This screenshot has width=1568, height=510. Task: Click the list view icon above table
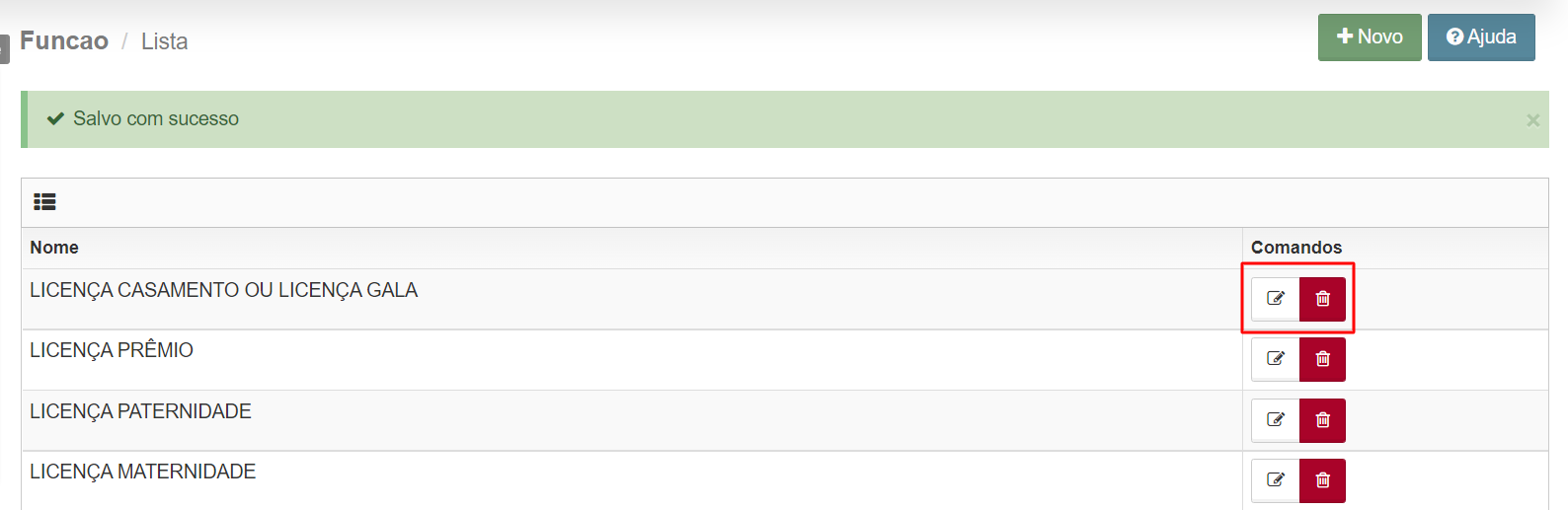(44, 202)
